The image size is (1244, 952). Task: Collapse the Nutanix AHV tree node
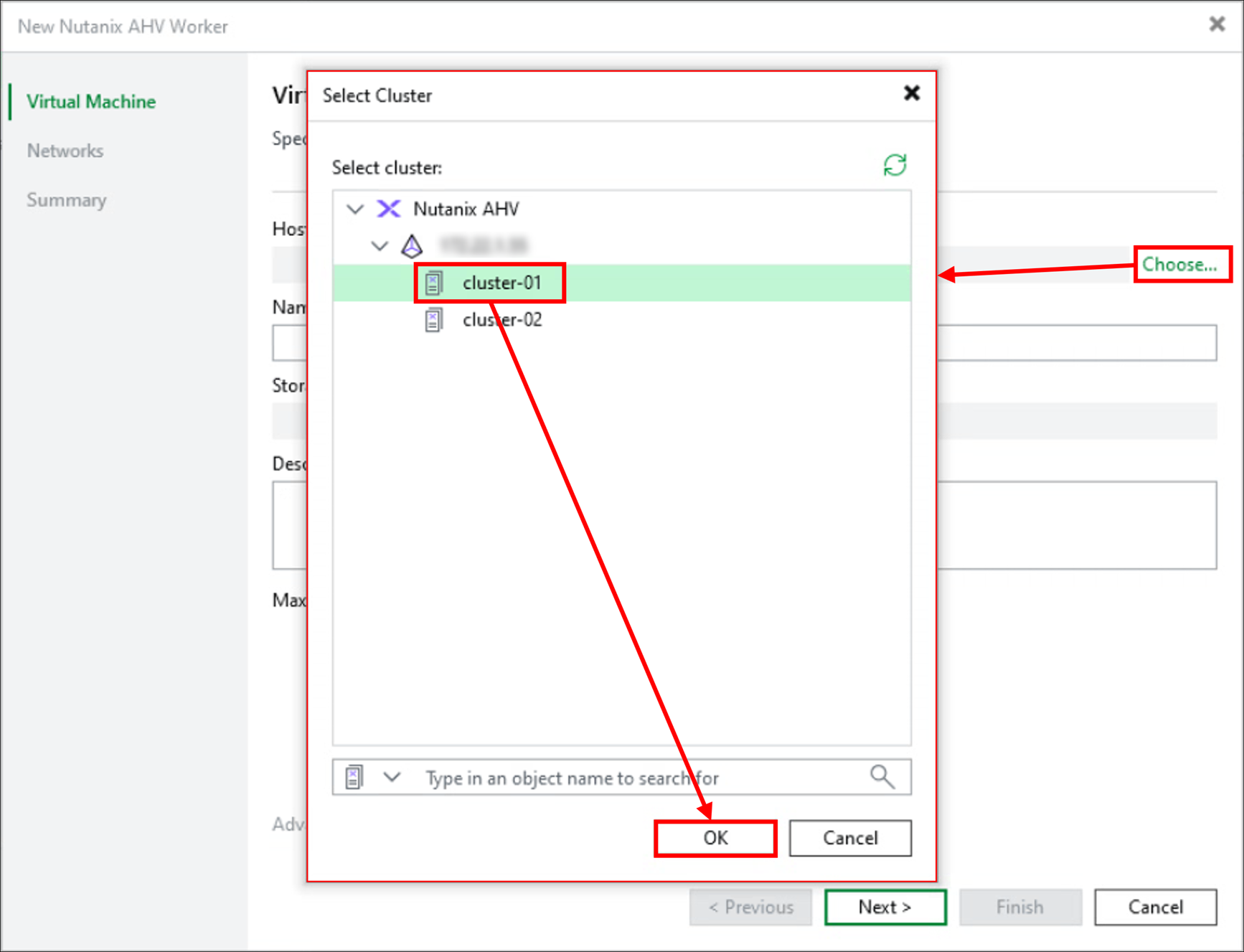coord(355,209)
